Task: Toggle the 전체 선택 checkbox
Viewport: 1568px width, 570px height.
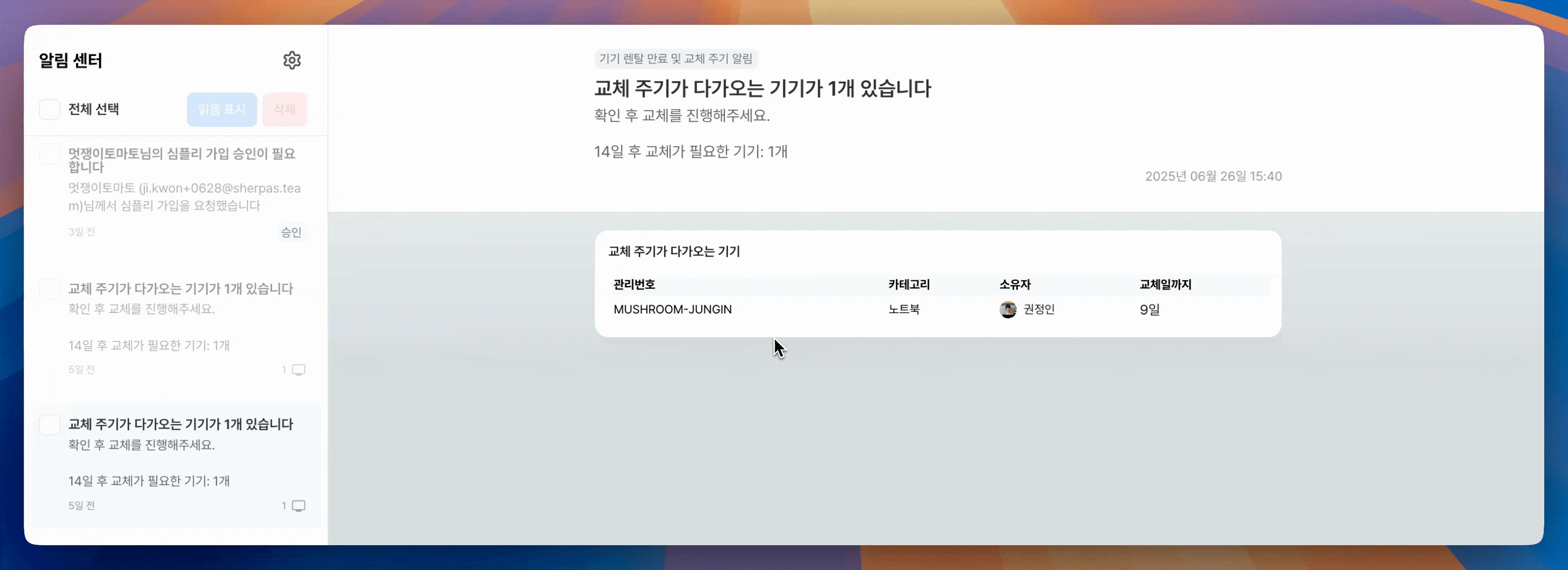Action: (50, 110)
